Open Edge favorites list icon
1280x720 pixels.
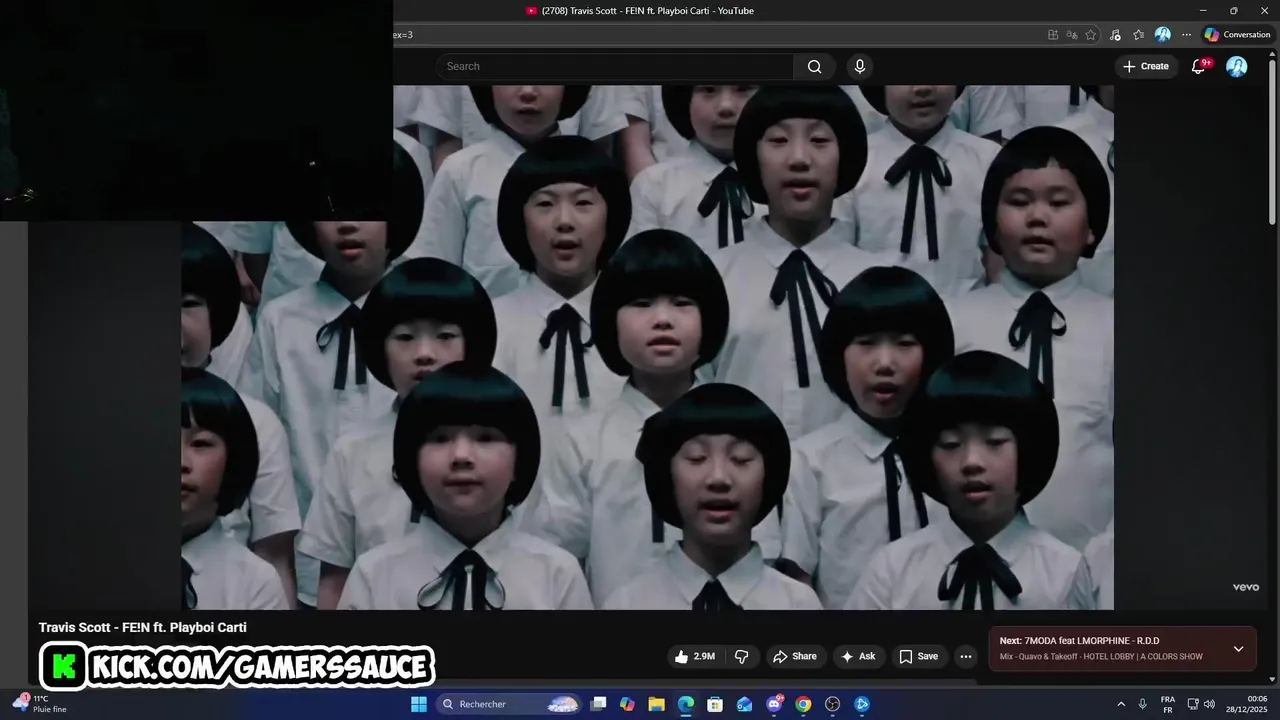coord(1138,34)
